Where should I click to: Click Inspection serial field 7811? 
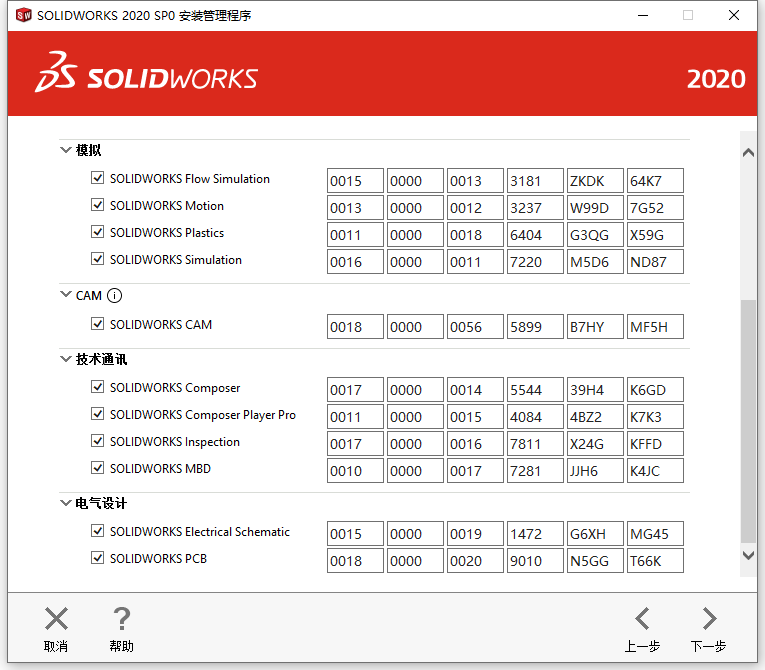tap(535, 444)
